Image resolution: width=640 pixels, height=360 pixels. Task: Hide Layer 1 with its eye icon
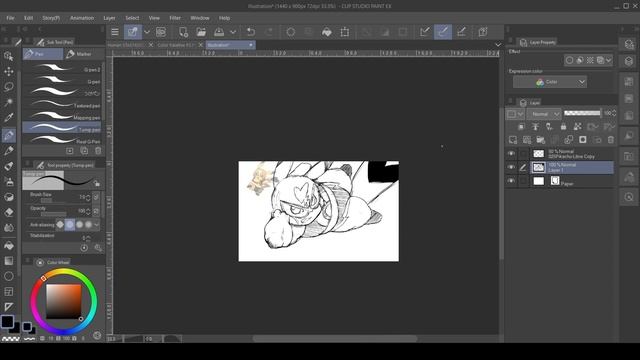coord(511,167)
